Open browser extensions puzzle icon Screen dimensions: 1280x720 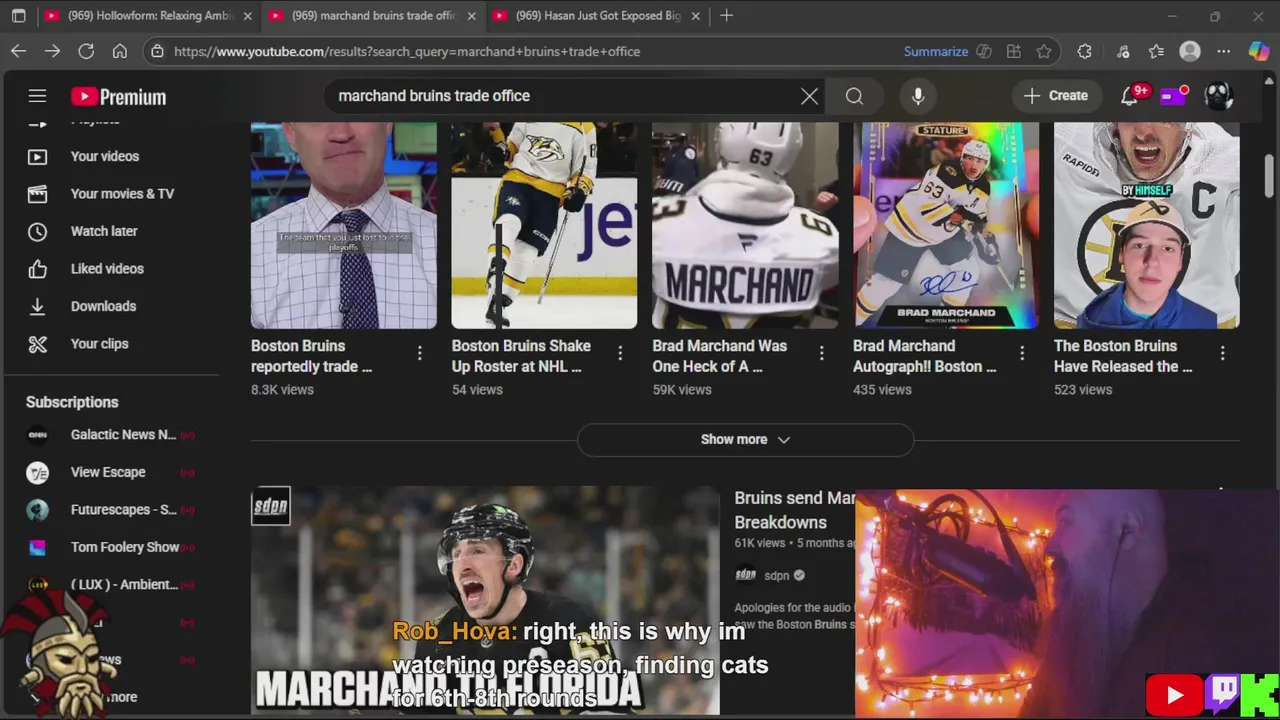[1085, 51]
